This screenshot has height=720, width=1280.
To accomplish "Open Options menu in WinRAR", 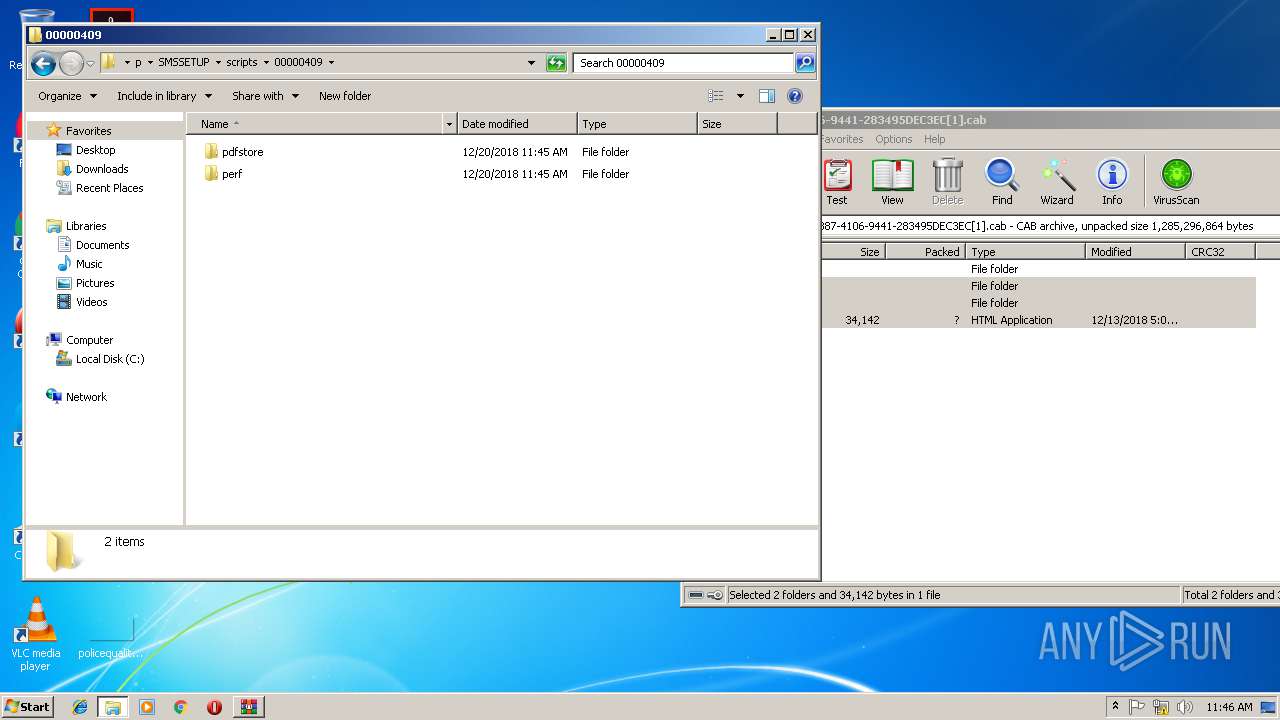I will pyautogui.click(x=893, y=139).
